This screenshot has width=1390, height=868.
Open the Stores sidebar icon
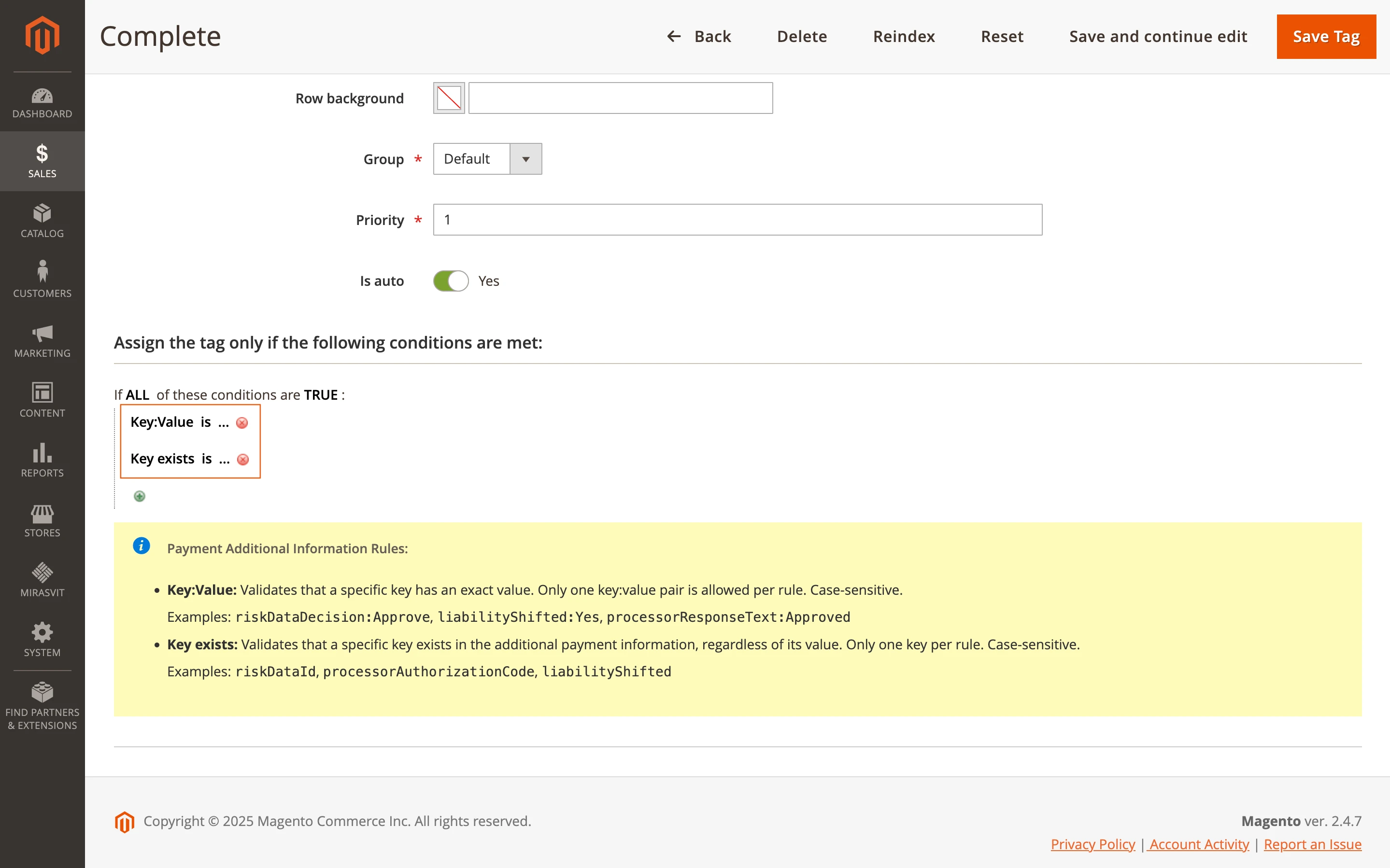[x=42, y=519]
